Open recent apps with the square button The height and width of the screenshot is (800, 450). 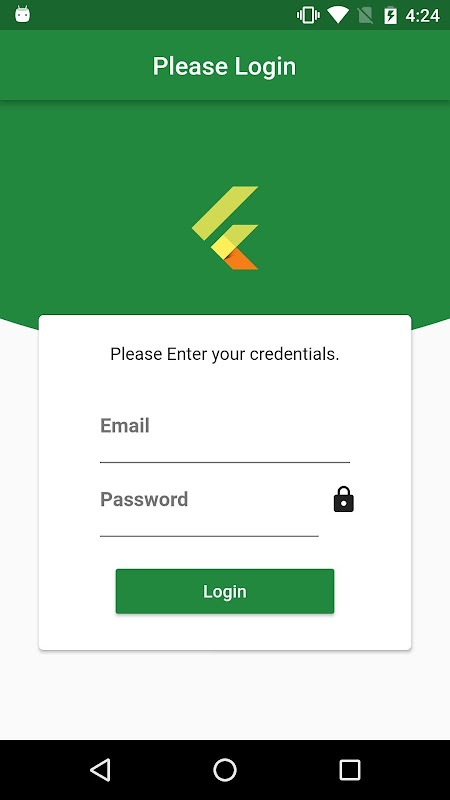pyautogui.click(x=349, y=769)
